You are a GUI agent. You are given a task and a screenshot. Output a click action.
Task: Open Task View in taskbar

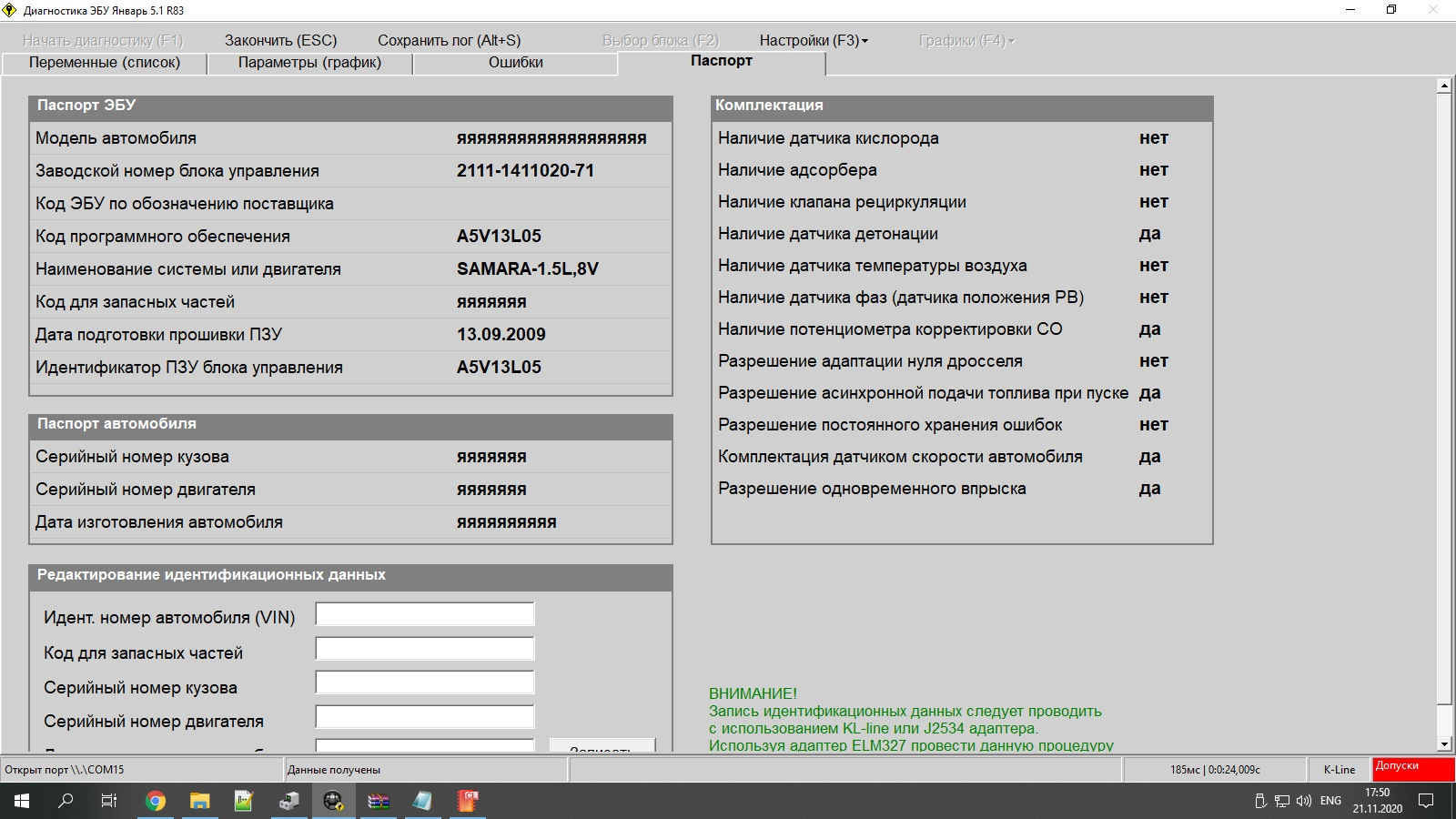(109, 801)
